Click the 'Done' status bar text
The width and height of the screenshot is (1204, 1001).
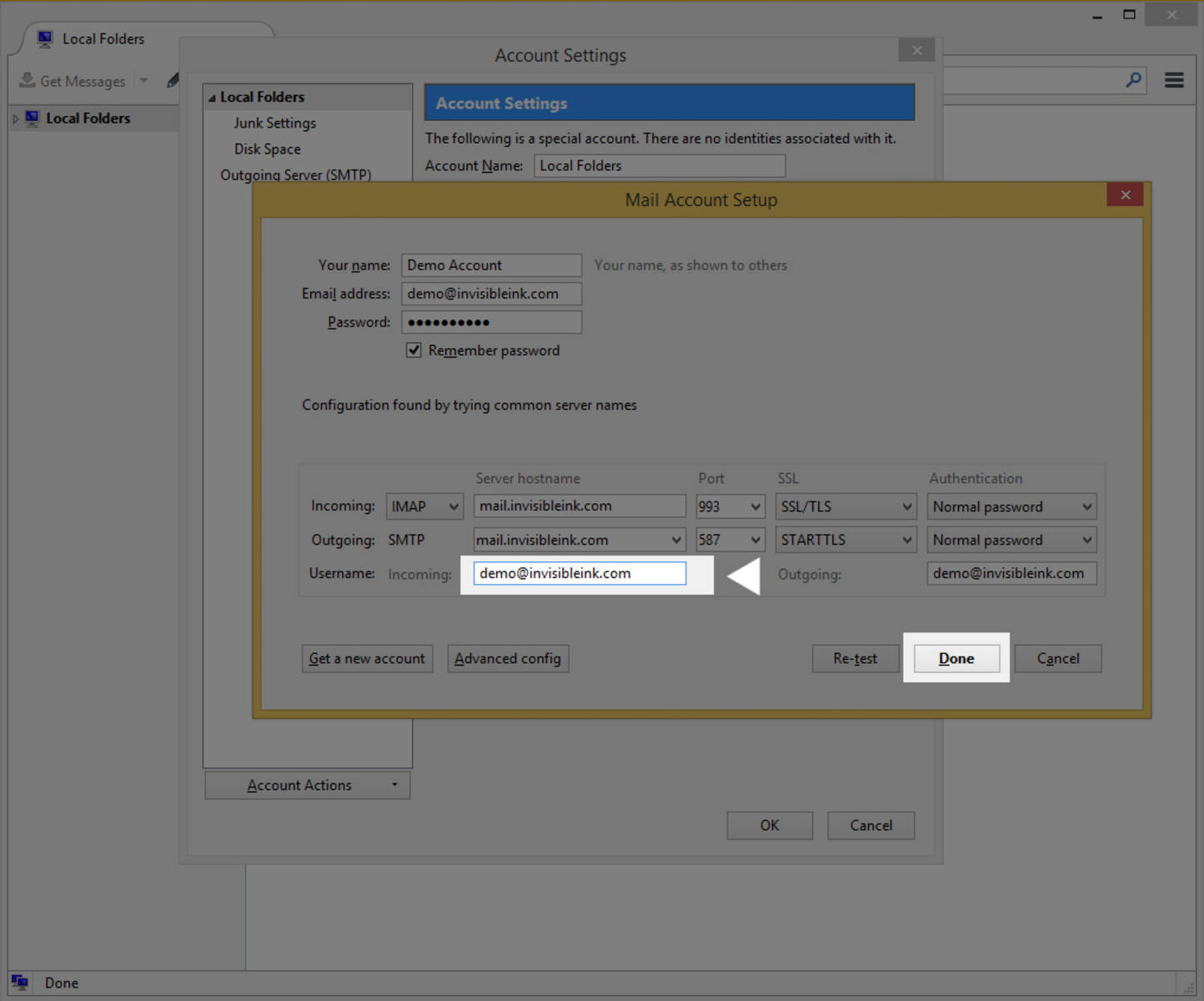(62, 983)
